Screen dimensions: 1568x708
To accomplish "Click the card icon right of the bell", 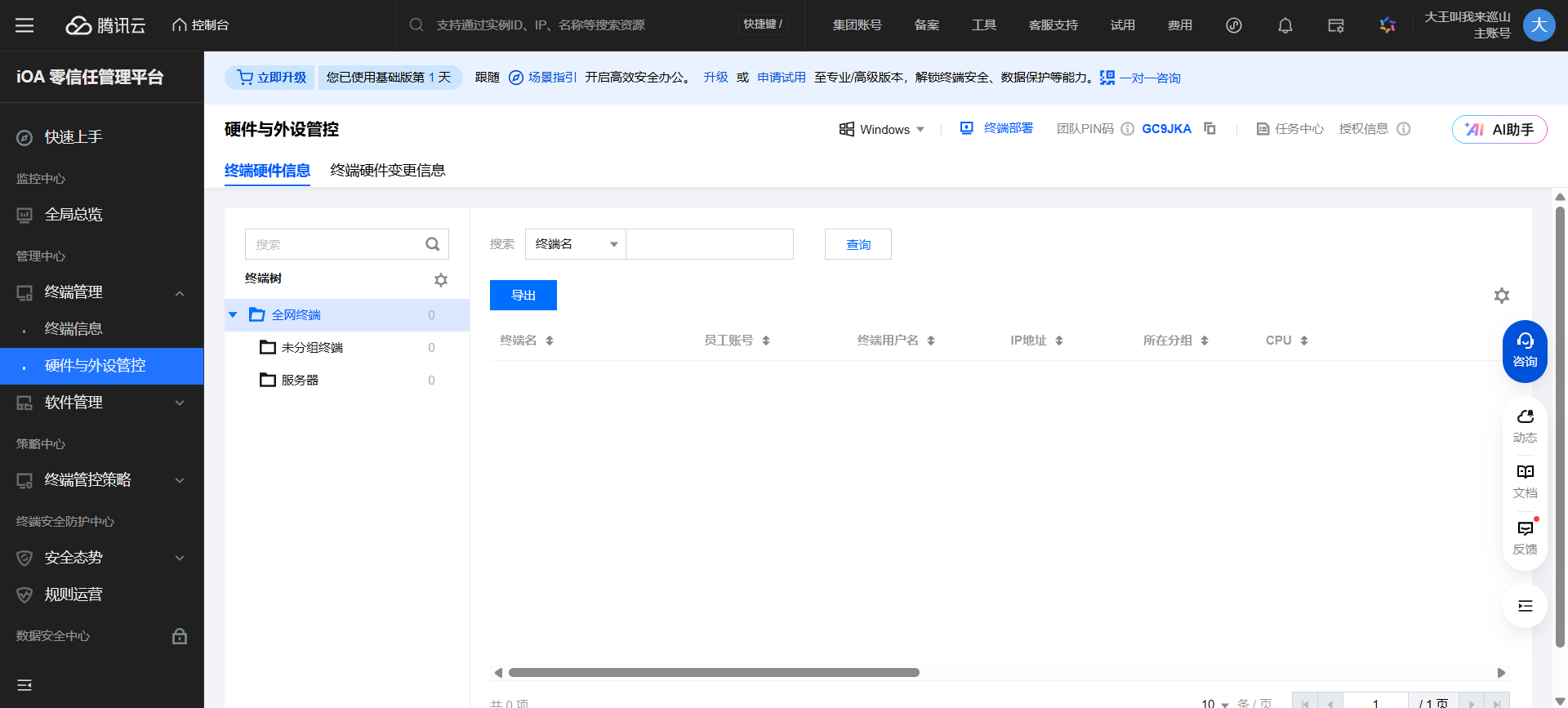I will pos(1336,25).
